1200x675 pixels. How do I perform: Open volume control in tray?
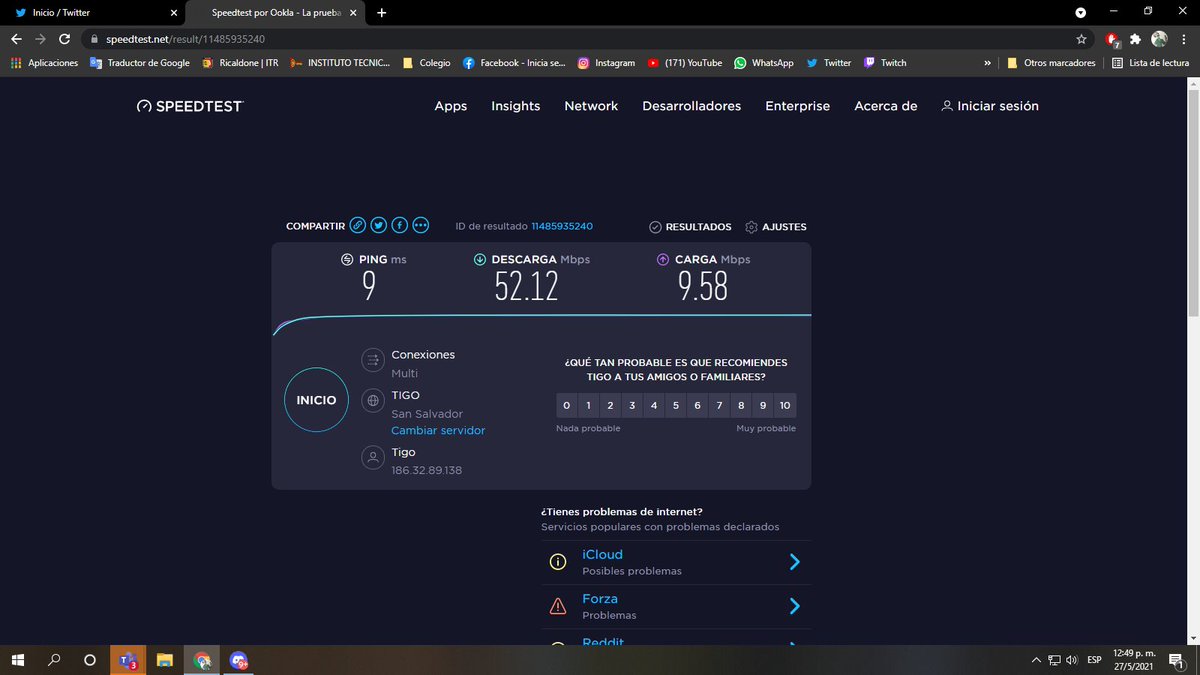[1071, 660]
